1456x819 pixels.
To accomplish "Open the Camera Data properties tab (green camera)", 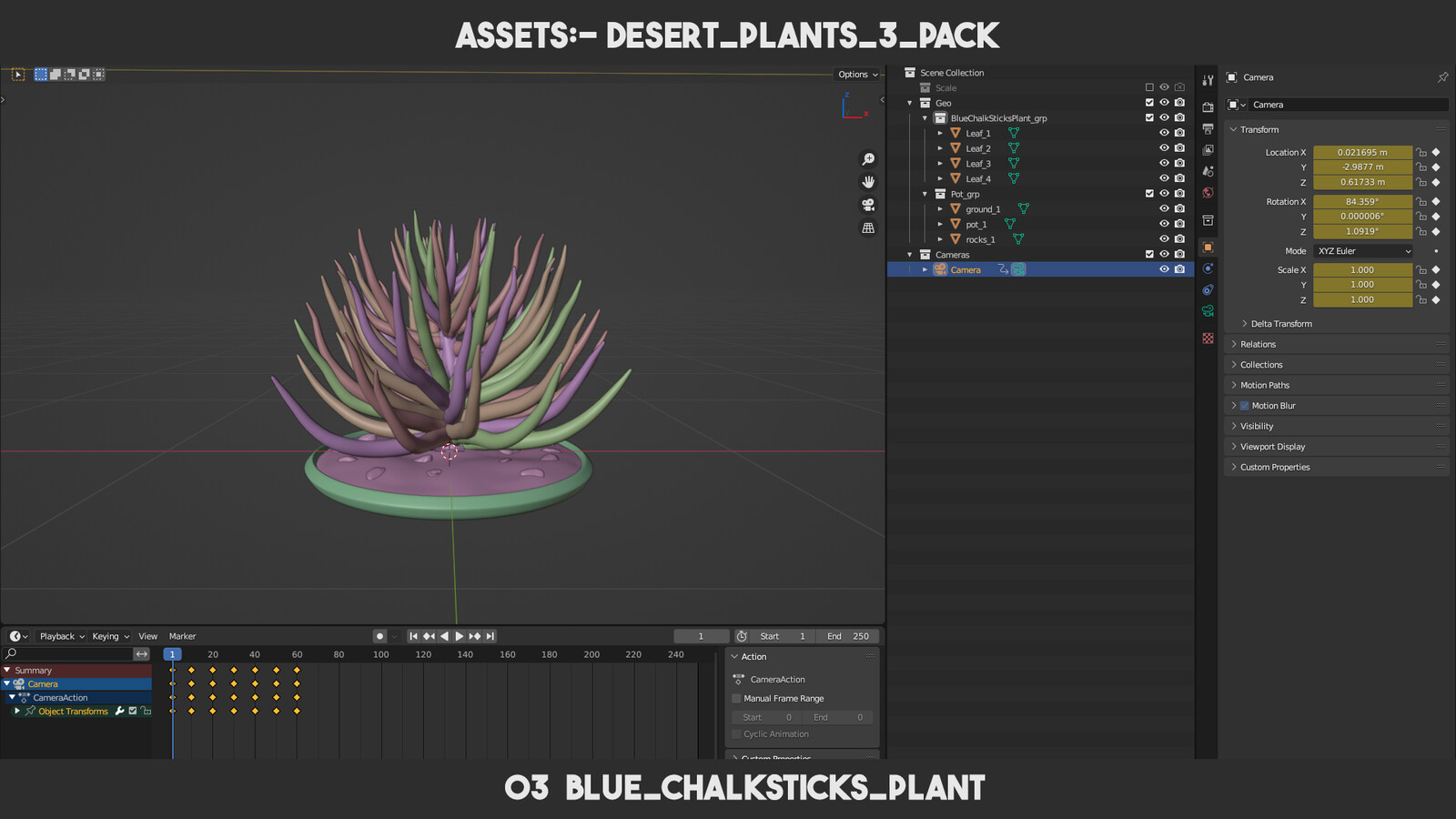I will 1208,311.
